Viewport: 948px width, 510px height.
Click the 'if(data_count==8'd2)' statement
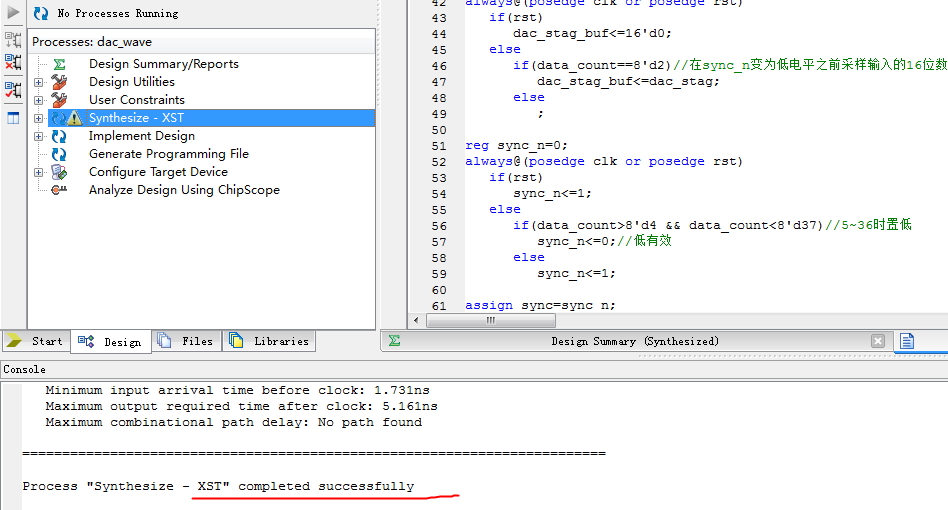click(592, 65)
